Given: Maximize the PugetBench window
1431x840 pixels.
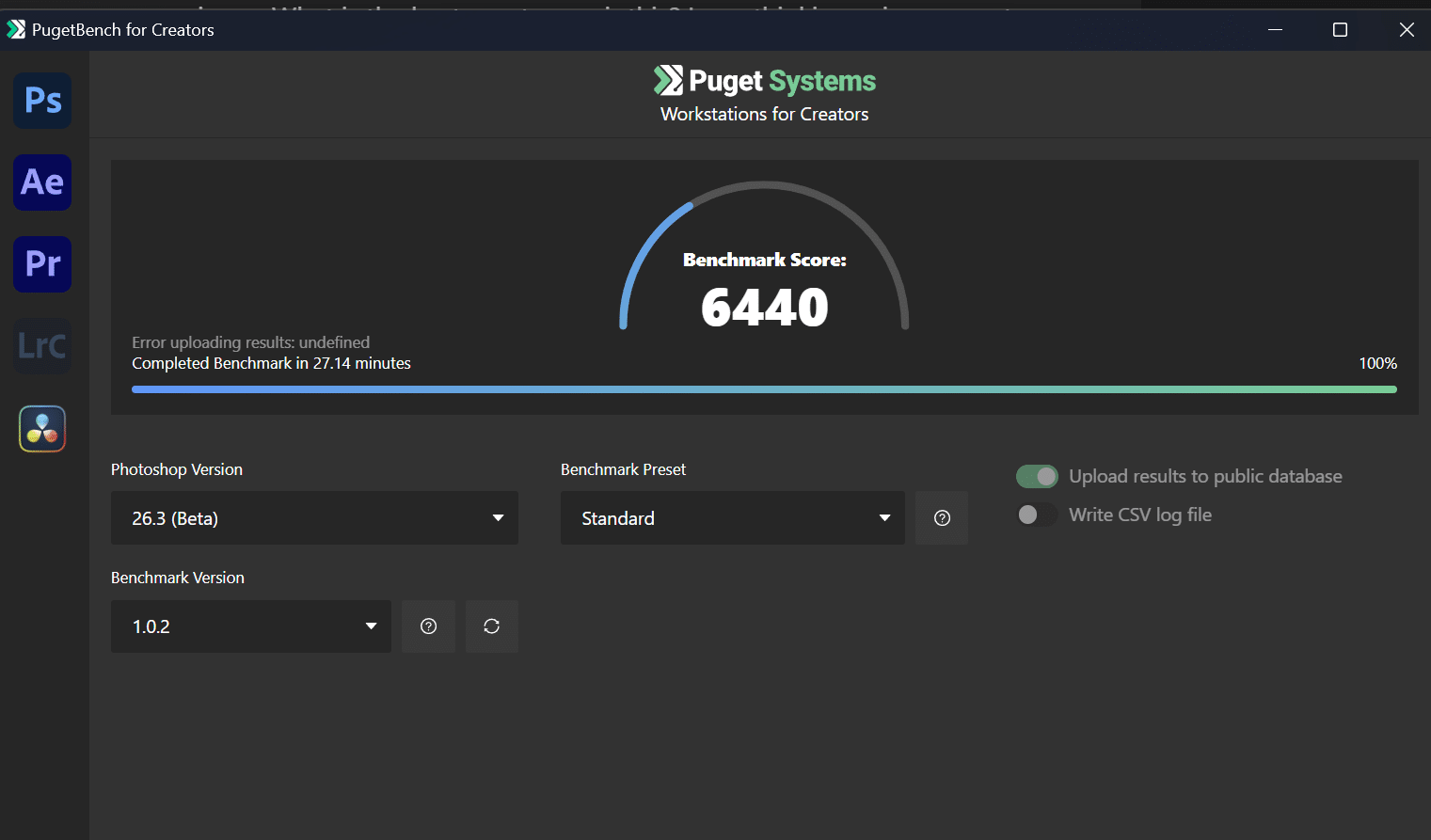Looking at the screenshot, I should (1340, 30).
